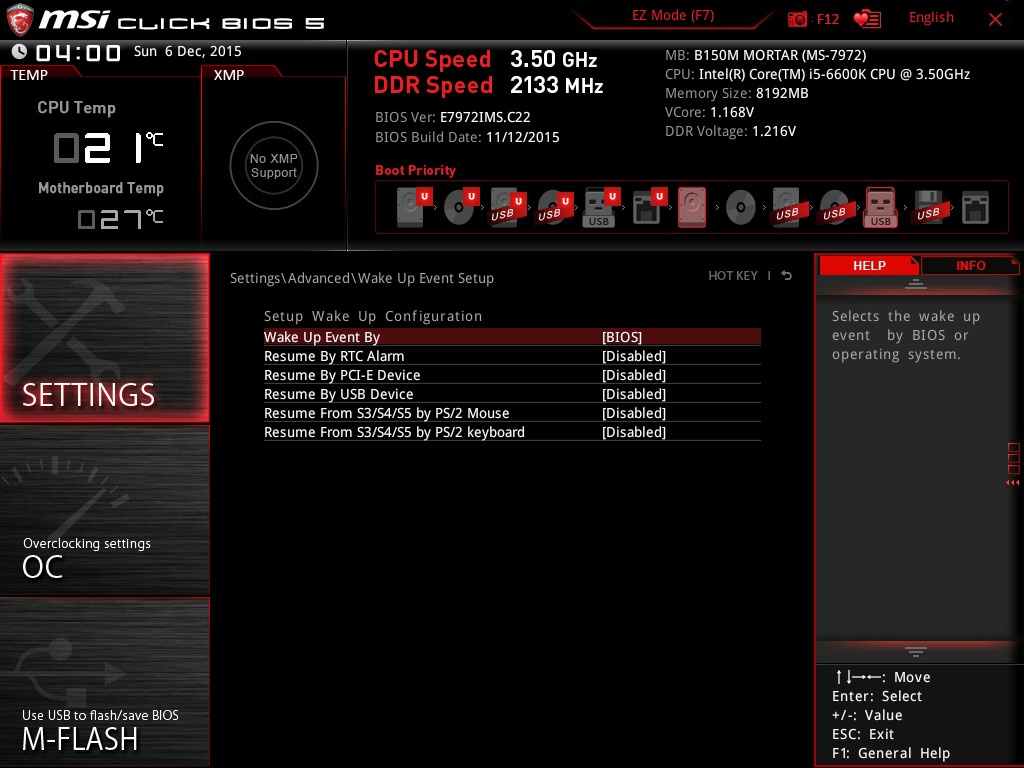Select the Resume By PCI-E Device row label

tap(342, 375)
